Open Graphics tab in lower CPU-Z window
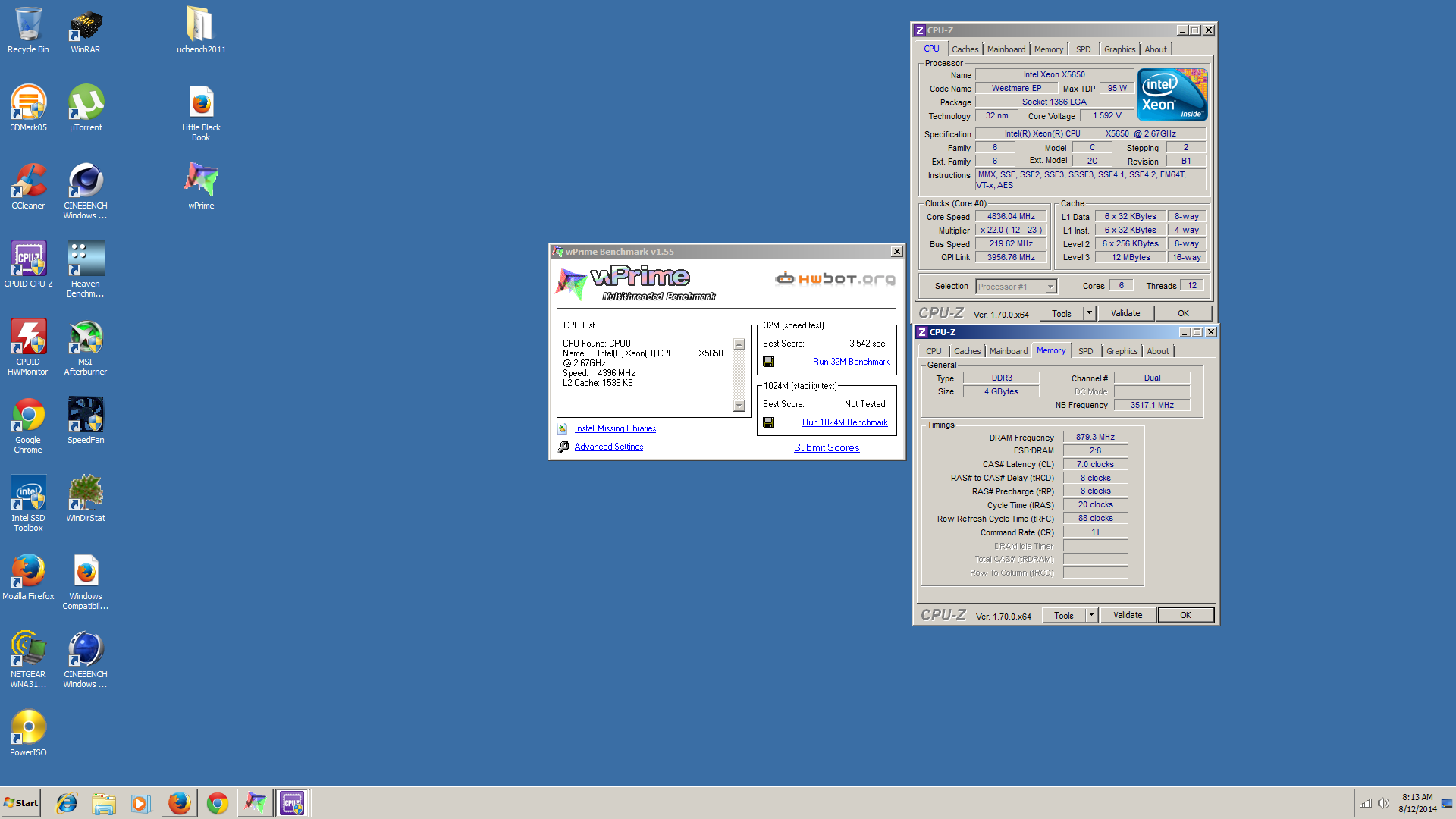Screen dimensions: 1456x819 tap(1122, 351)
